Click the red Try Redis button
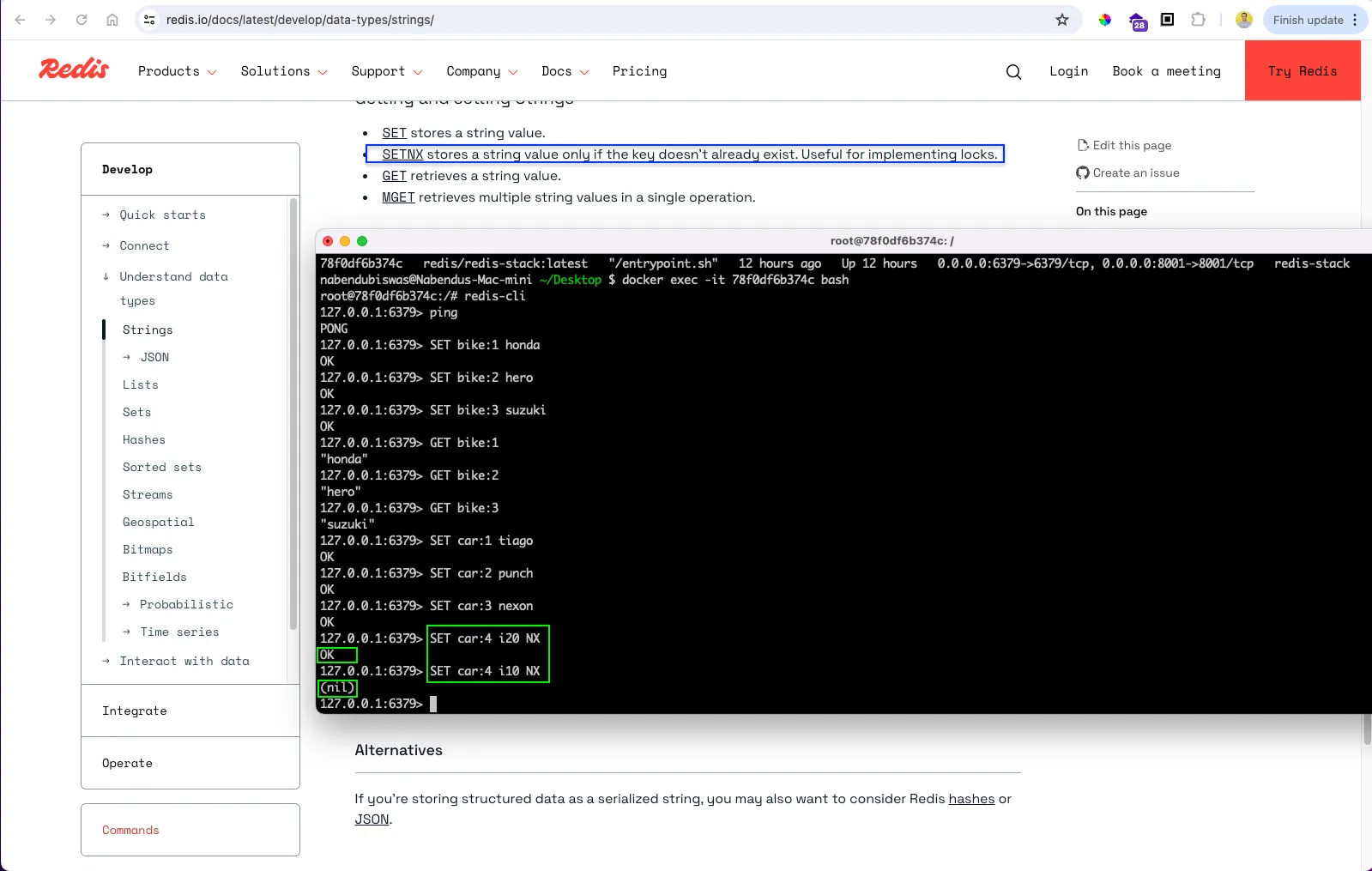Screen dimensions: 1372x871 1302,70
